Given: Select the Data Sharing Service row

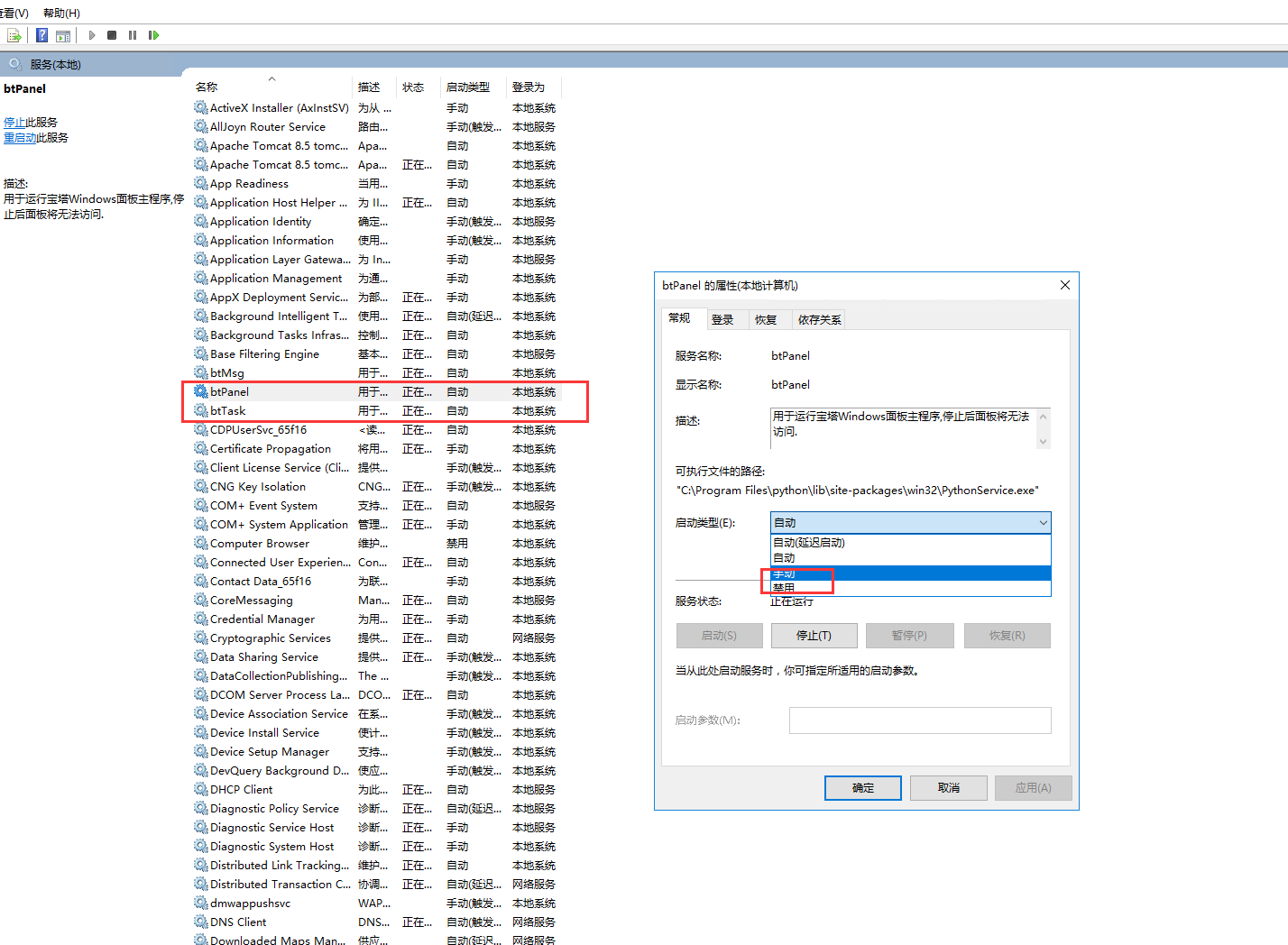Looking at the screenshot, I should 376,656.
